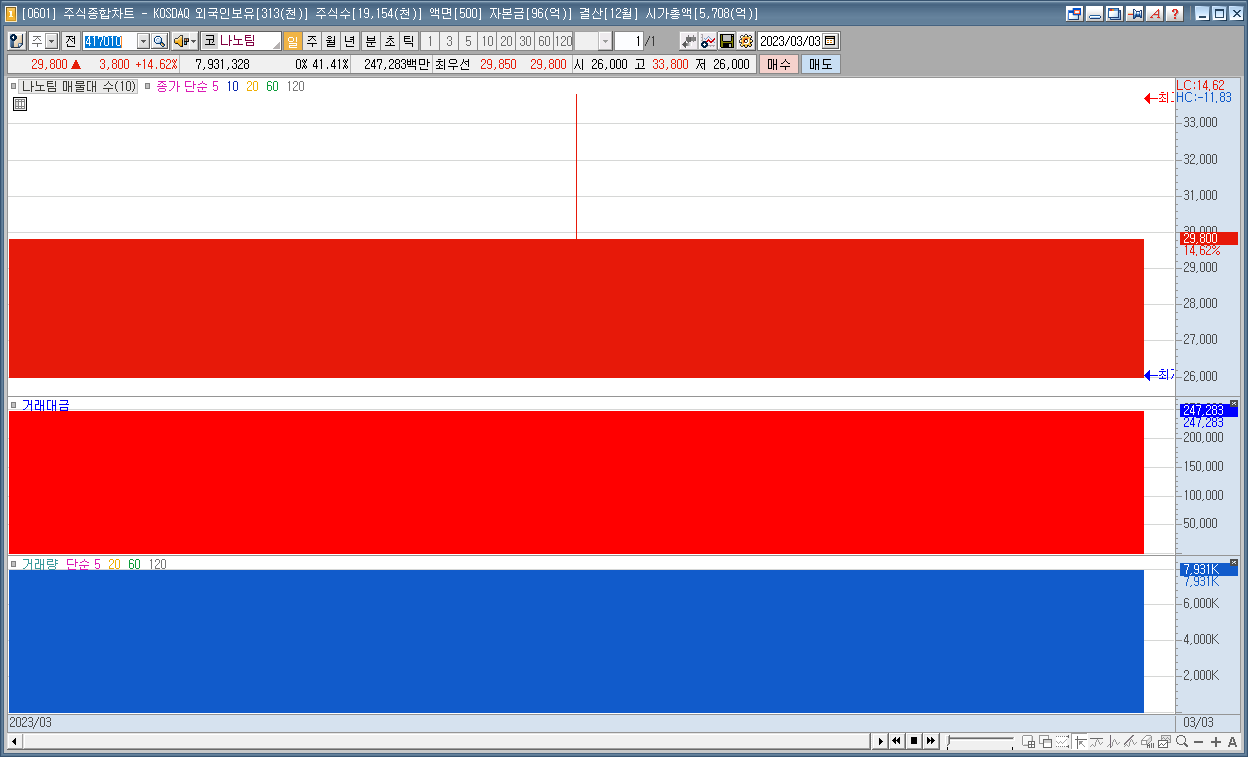Toggle the 전 button in toolbar
The height and width of the screenshot is (757, 1248).
70,41
